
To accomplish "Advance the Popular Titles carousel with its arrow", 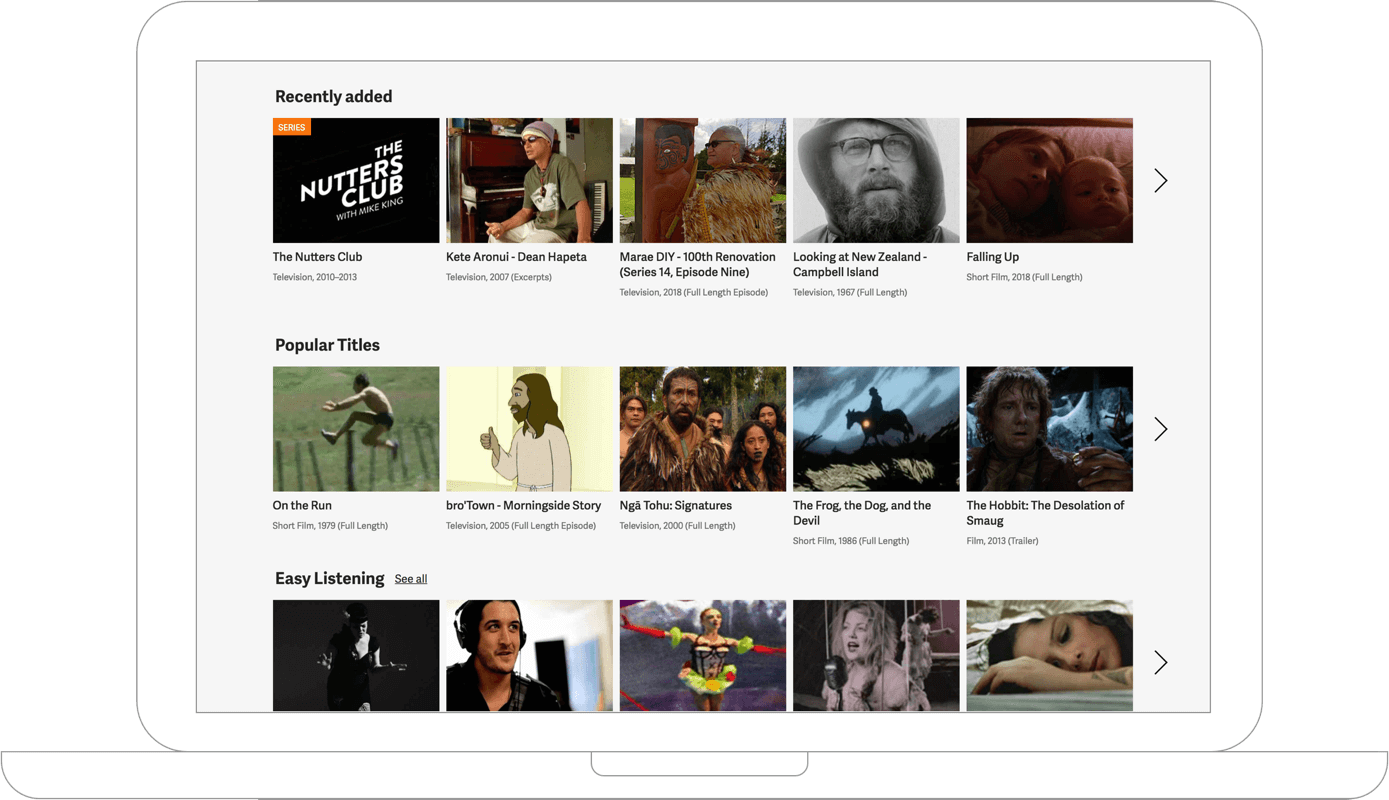I will point(1160,429).
